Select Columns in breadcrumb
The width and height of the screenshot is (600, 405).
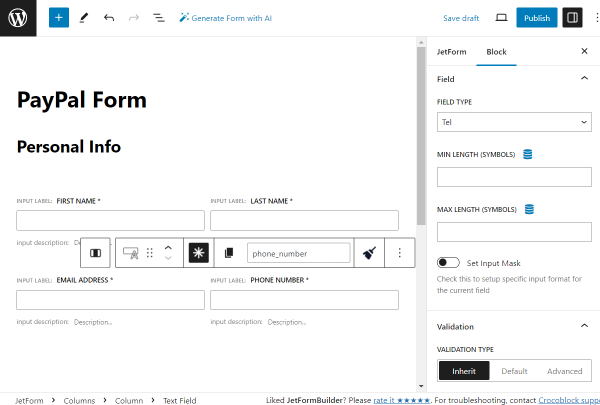tap(79, 400)
